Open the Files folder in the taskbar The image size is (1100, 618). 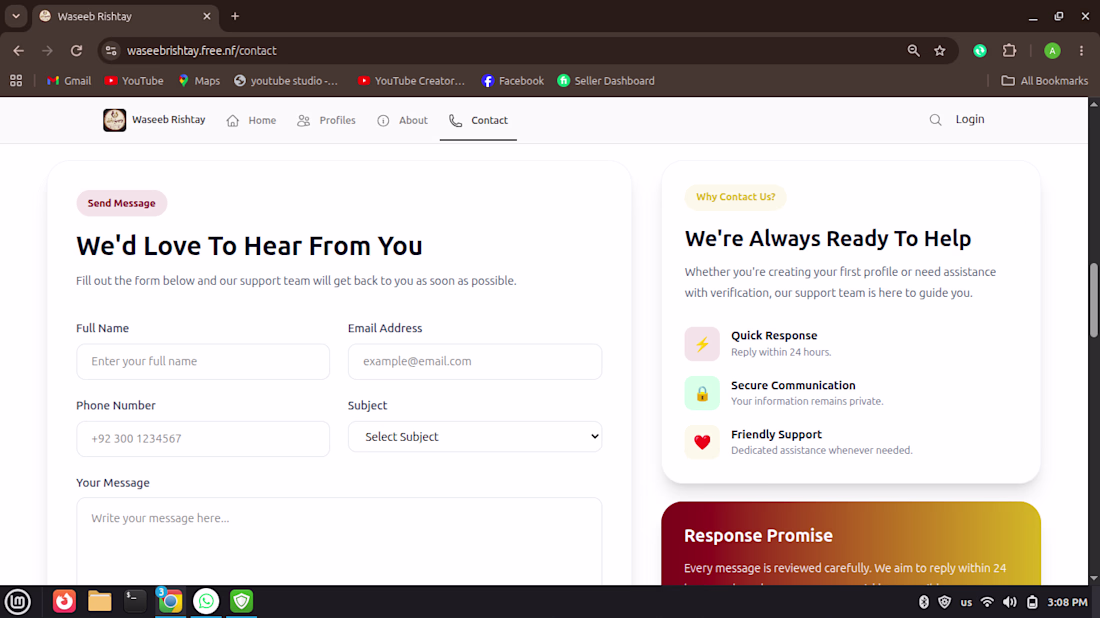pos(100,601)
